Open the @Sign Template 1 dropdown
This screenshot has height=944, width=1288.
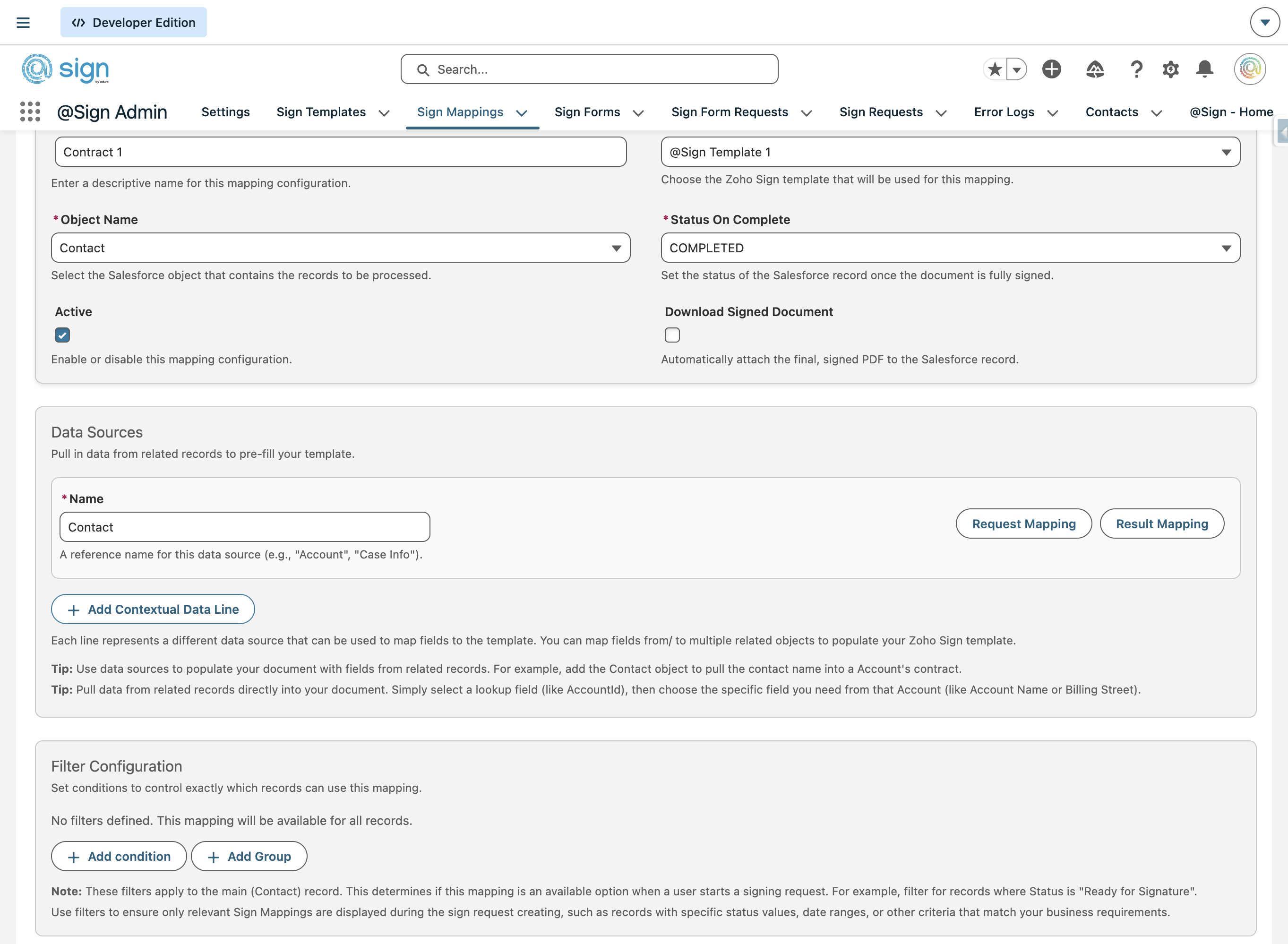click(x=950, y=152)
